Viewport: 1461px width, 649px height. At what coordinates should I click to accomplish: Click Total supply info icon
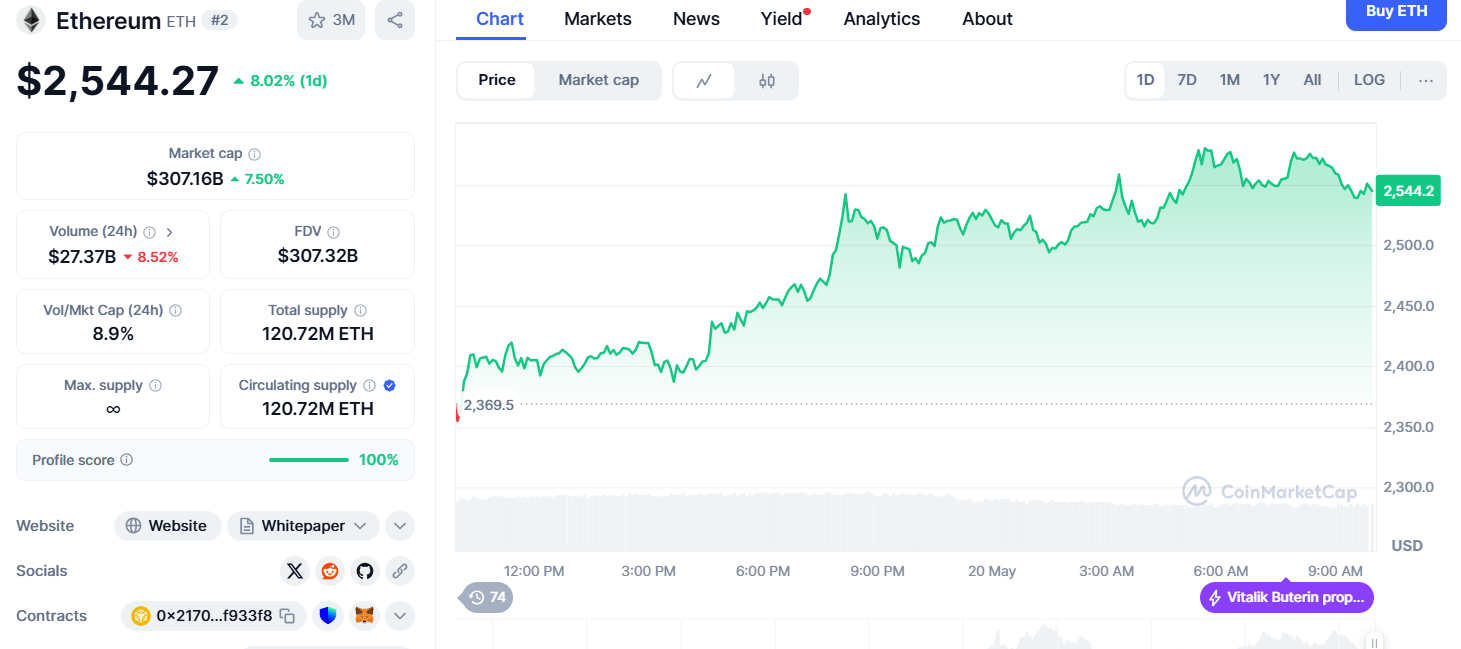pos(360,311)
